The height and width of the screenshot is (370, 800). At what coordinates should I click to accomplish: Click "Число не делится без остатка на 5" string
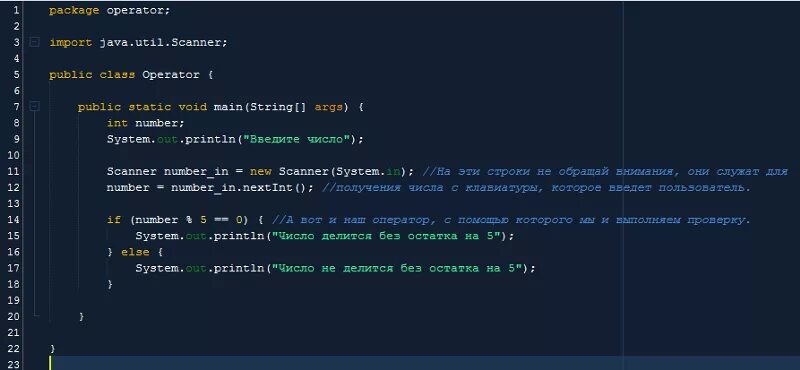[397, 268]
